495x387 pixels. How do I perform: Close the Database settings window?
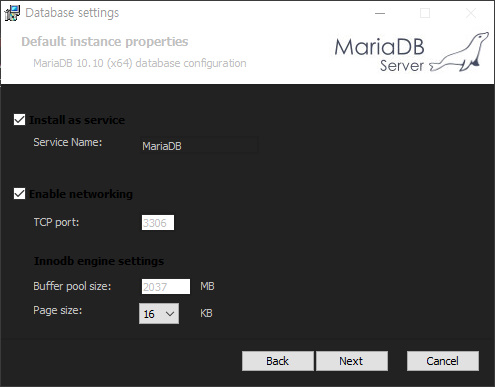tap(471, 13)
